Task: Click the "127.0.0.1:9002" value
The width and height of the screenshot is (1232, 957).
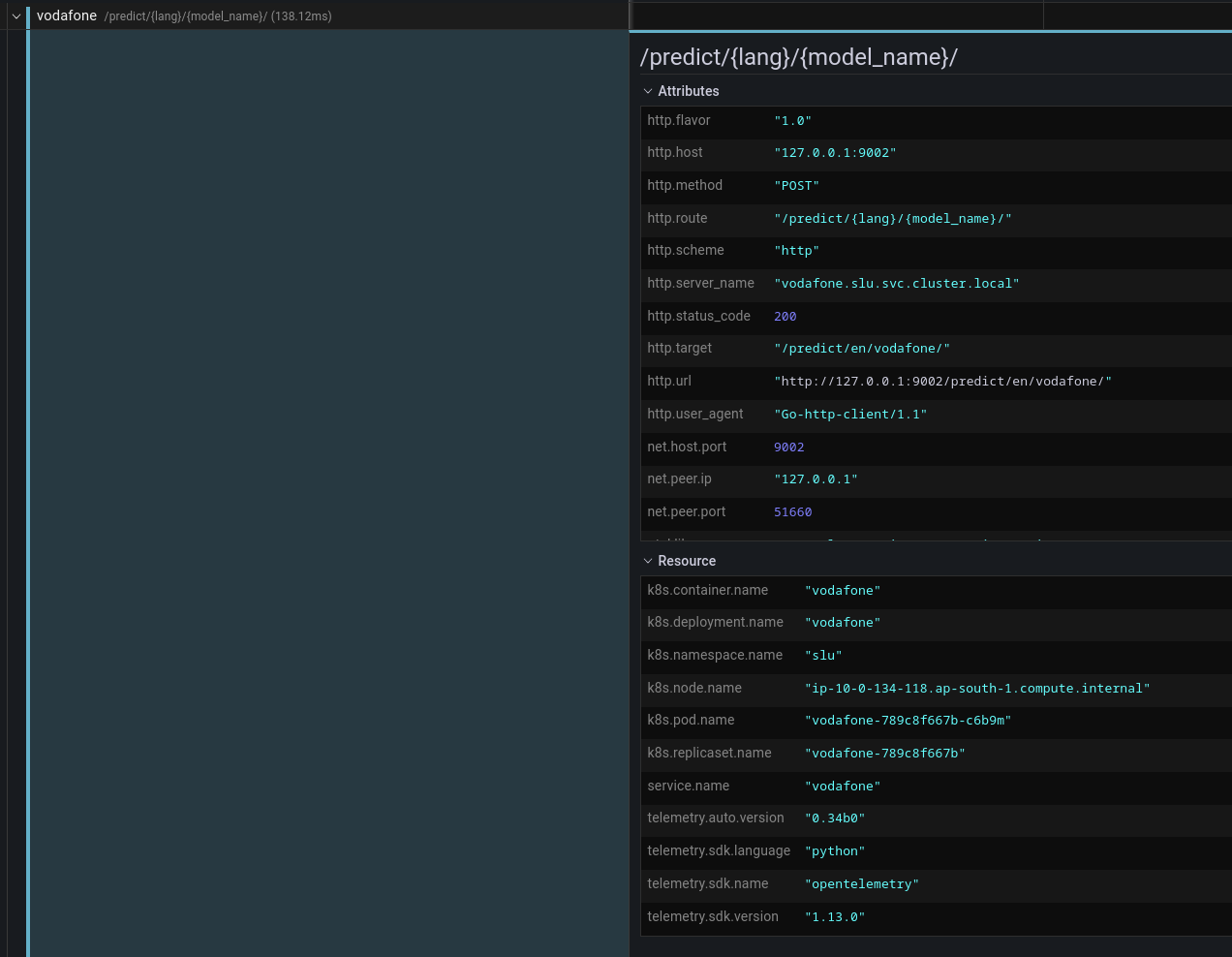Action: pos(835,153)
